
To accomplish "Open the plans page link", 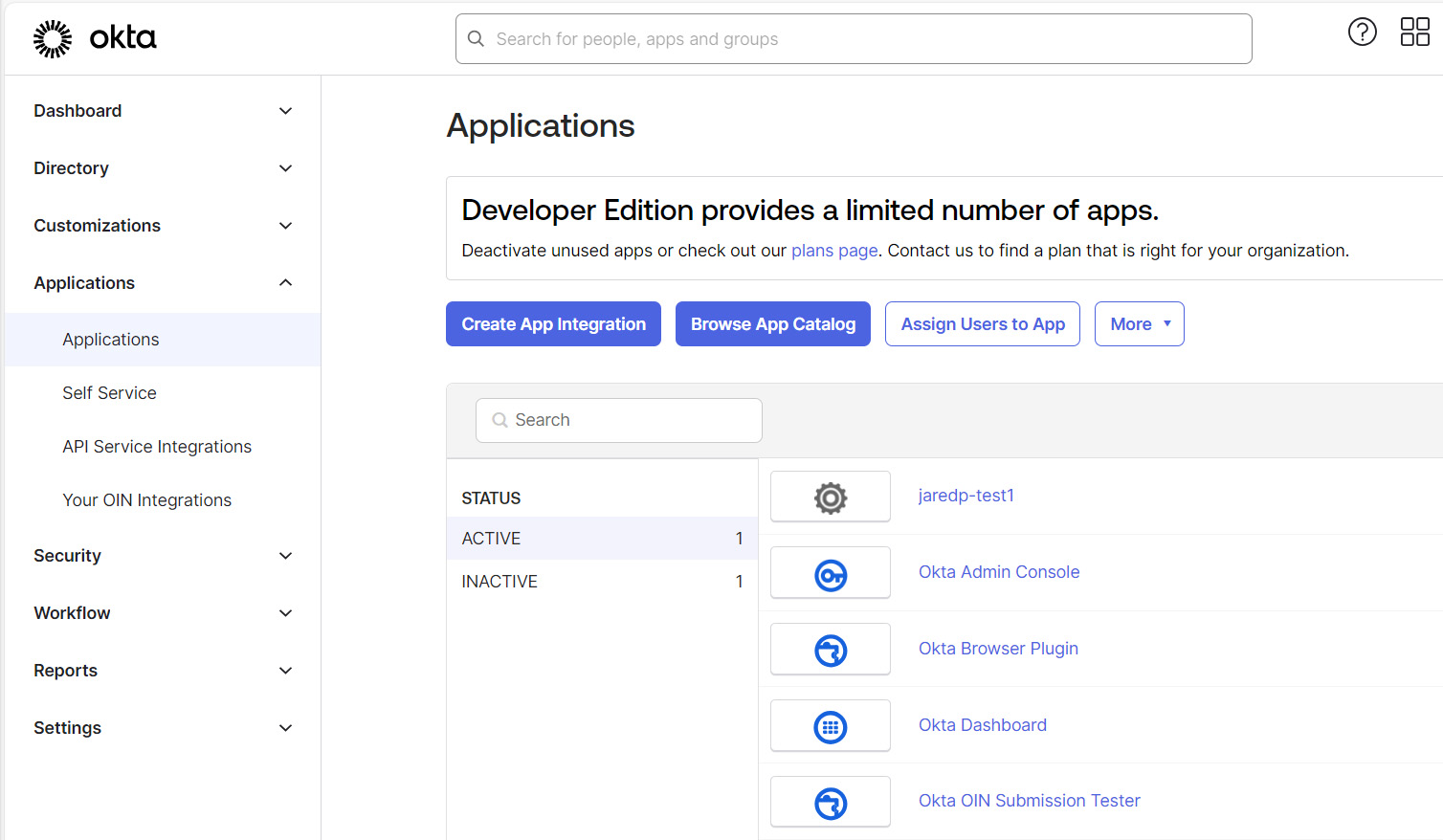I will pos(833,250).
